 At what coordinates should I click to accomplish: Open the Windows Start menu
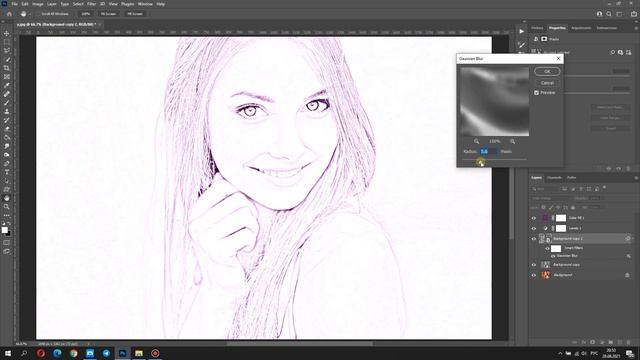coord(8,353)
